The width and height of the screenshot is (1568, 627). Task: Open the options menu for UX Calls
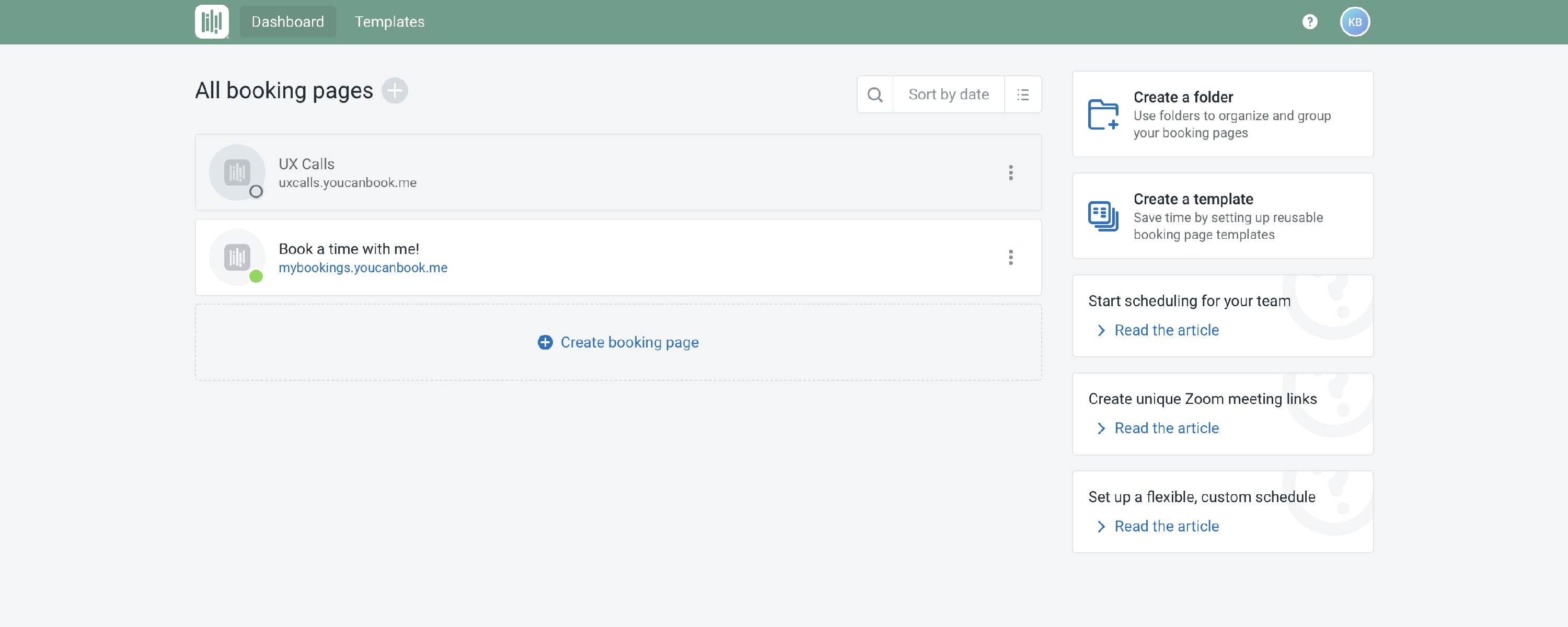pyautogui.click(x=1011, y=173)
